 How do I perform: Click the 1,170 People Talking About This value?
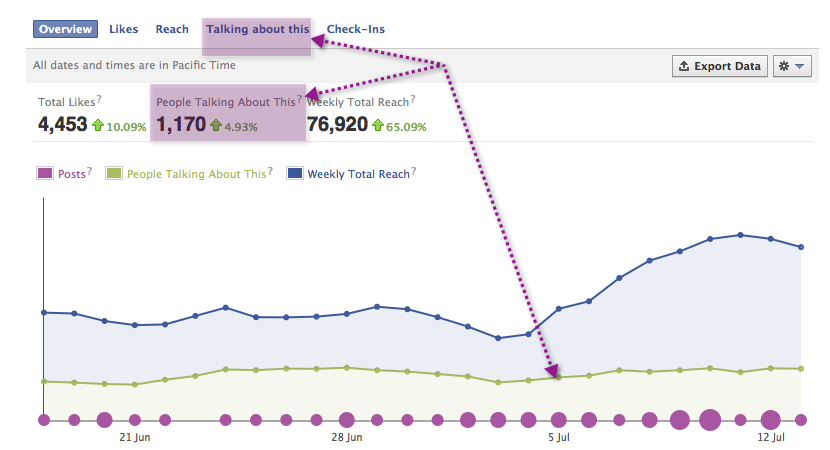(181, 125)
